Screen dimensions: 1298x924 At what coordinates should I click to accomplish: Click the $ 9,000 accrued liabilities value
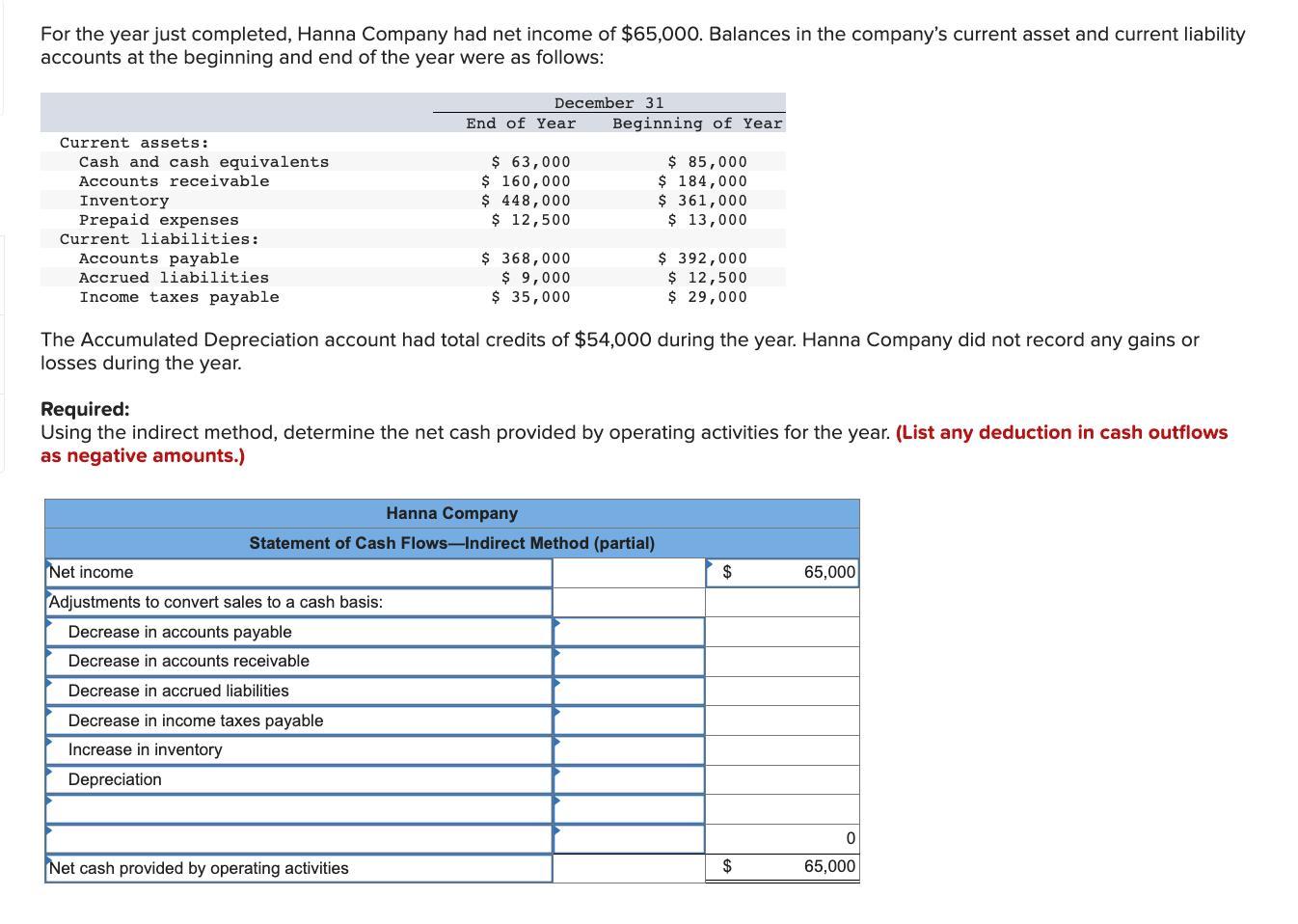[x=536, y=278]
